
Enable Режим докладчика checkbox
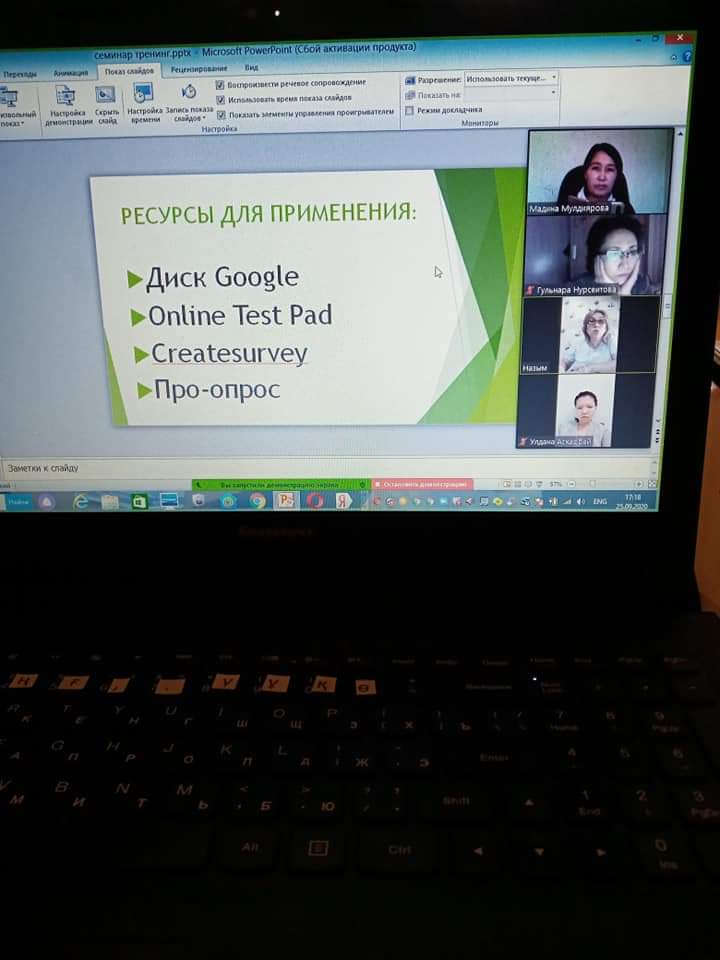click(x=410, y=110)
